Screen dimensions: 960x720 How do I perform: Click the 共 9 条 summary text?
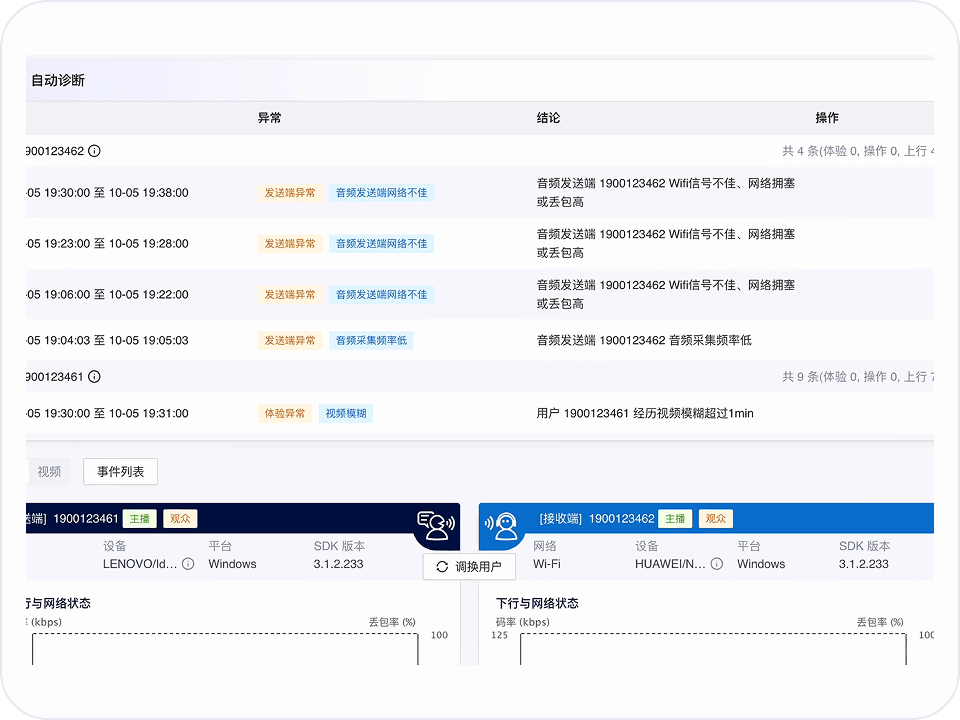(x=858, y=377)
